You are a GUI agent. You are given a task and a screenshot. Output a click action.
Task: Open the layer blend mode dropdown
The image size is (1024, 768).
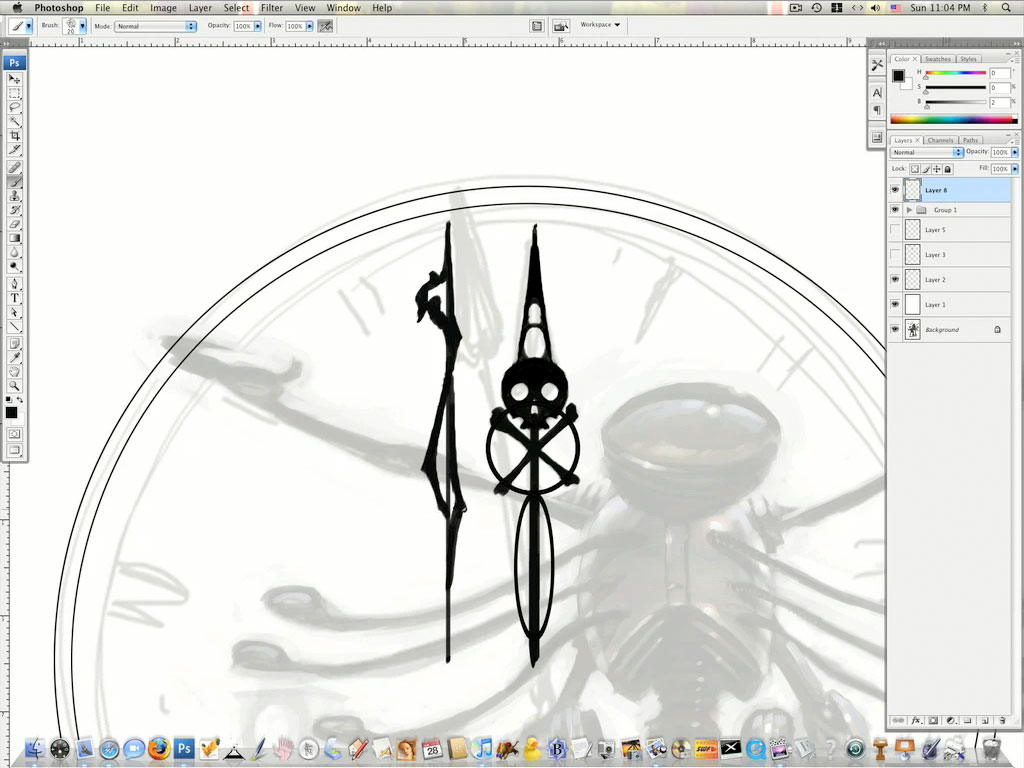point(927,152)
